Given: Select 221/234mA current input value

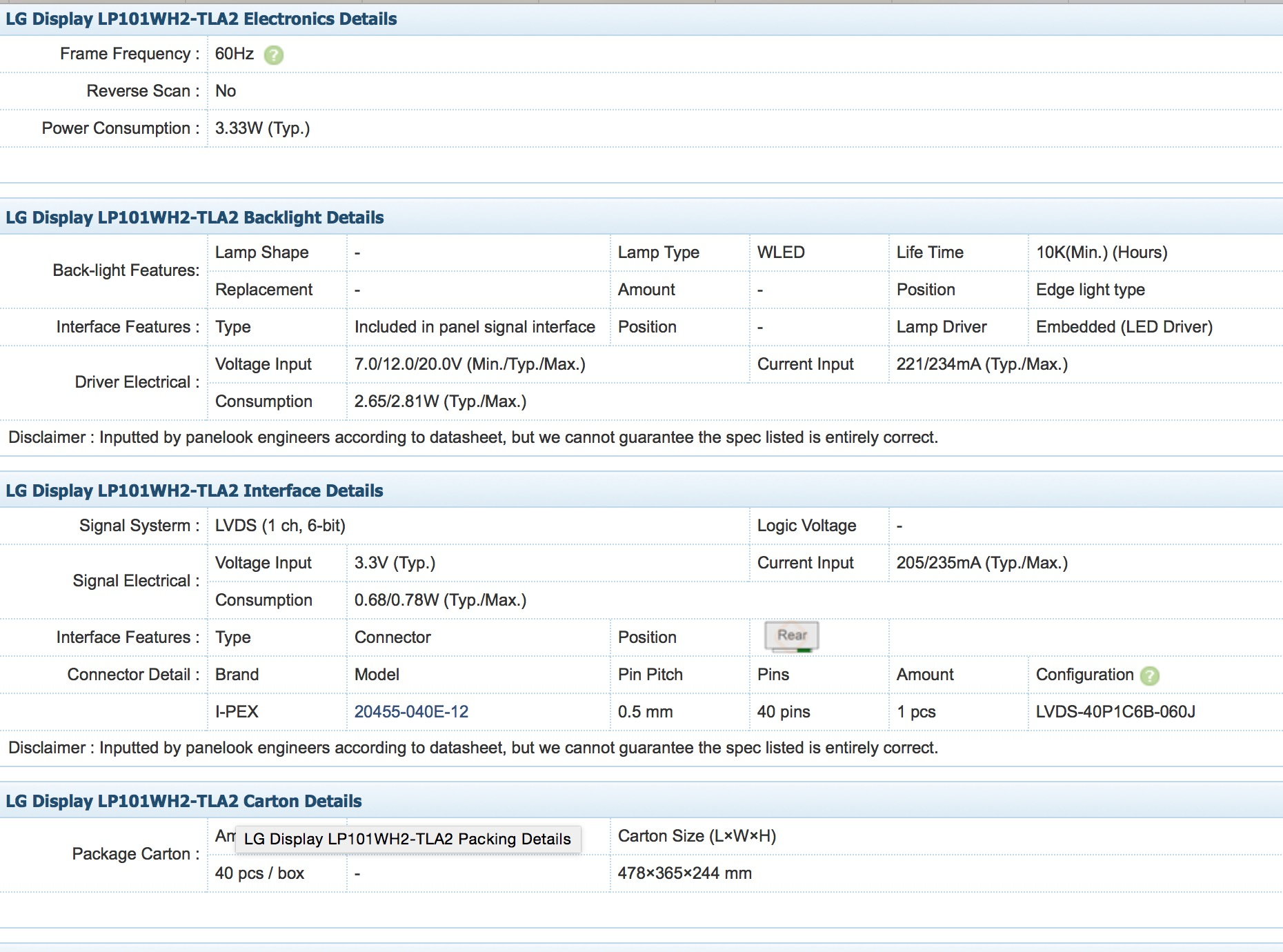Looking at the screenshot, I should click(982, 364).
